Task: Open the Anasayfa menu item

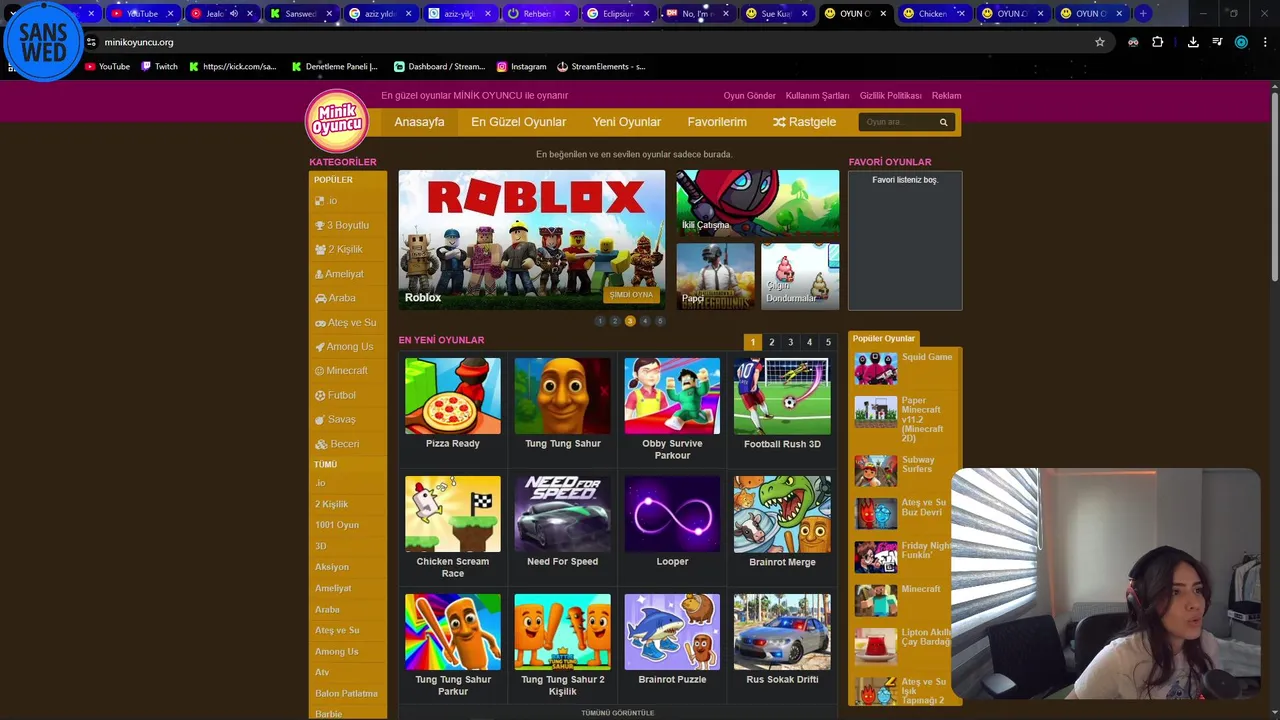Action: (x=419, y=122)
